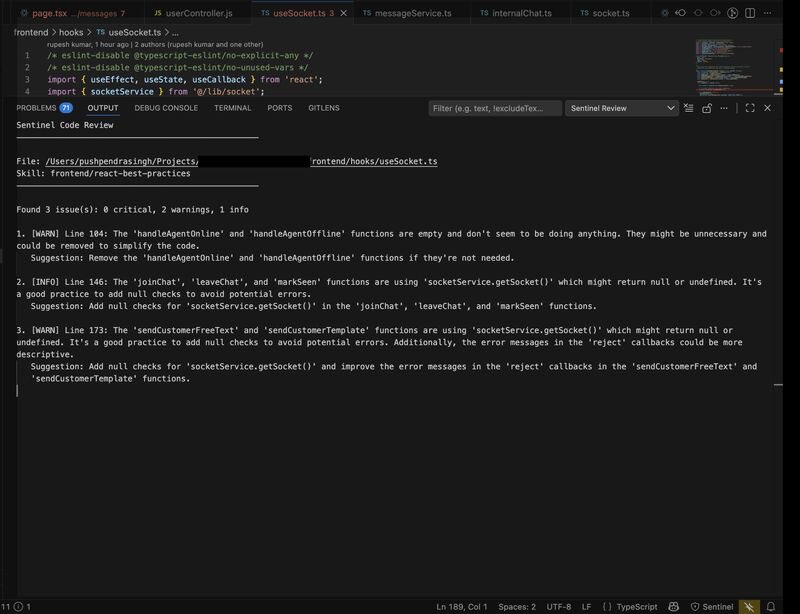The width and height of the screenshot is (800, 614).
Task: Click the 'Found 3 issue(s)' summary line
Action: [132, 210]
